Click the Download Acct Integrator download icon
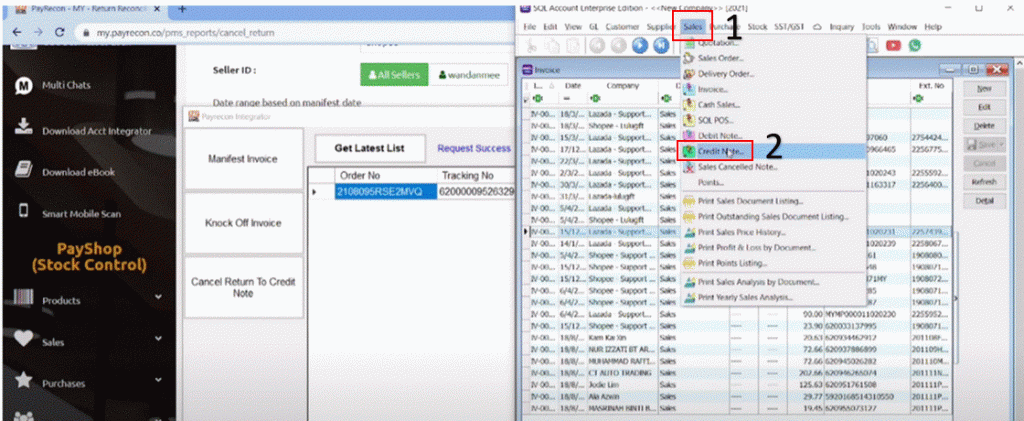This screenshot has height=421, width=1024. pos(24,127)
